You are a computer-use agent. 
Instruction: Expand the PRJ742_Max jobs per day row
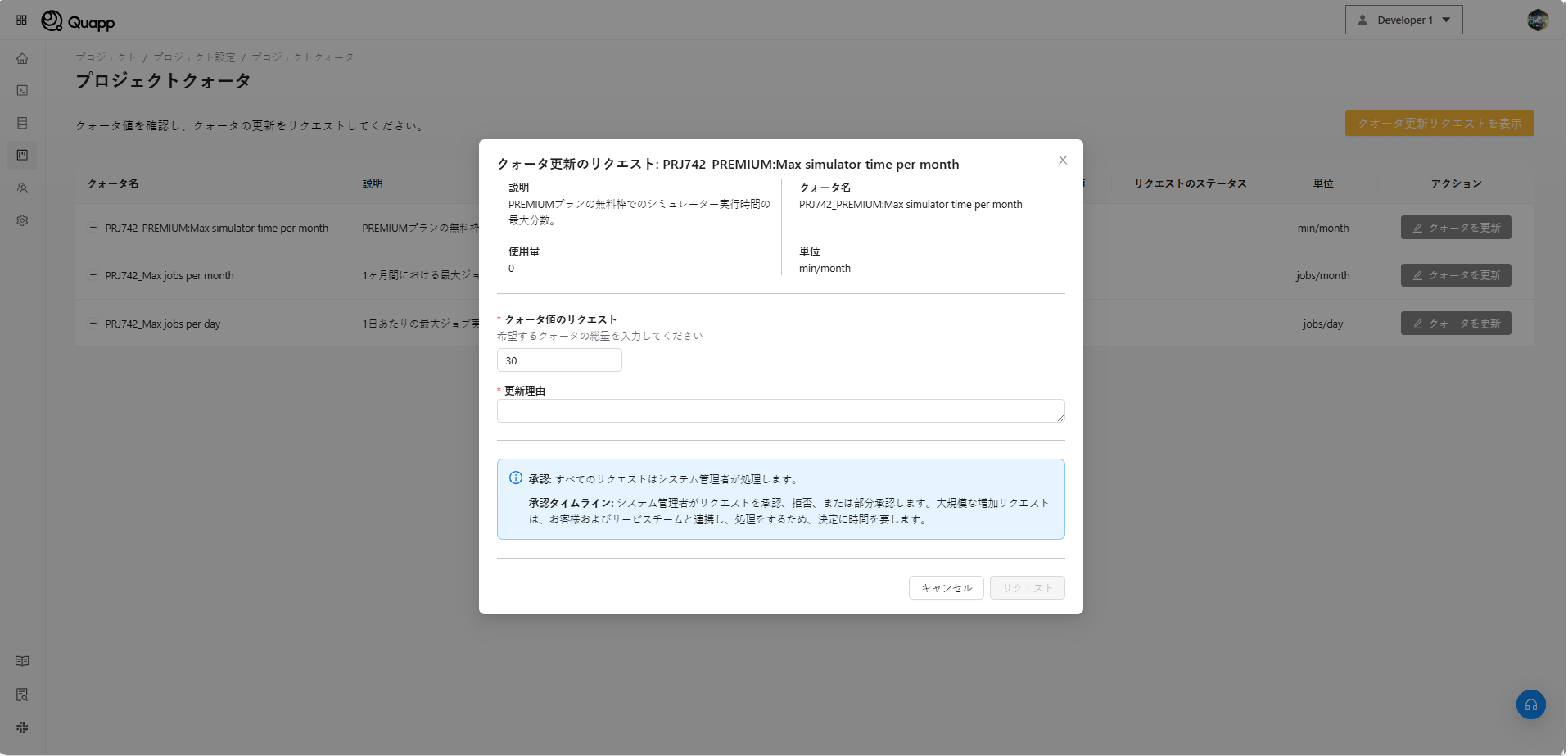93,324
